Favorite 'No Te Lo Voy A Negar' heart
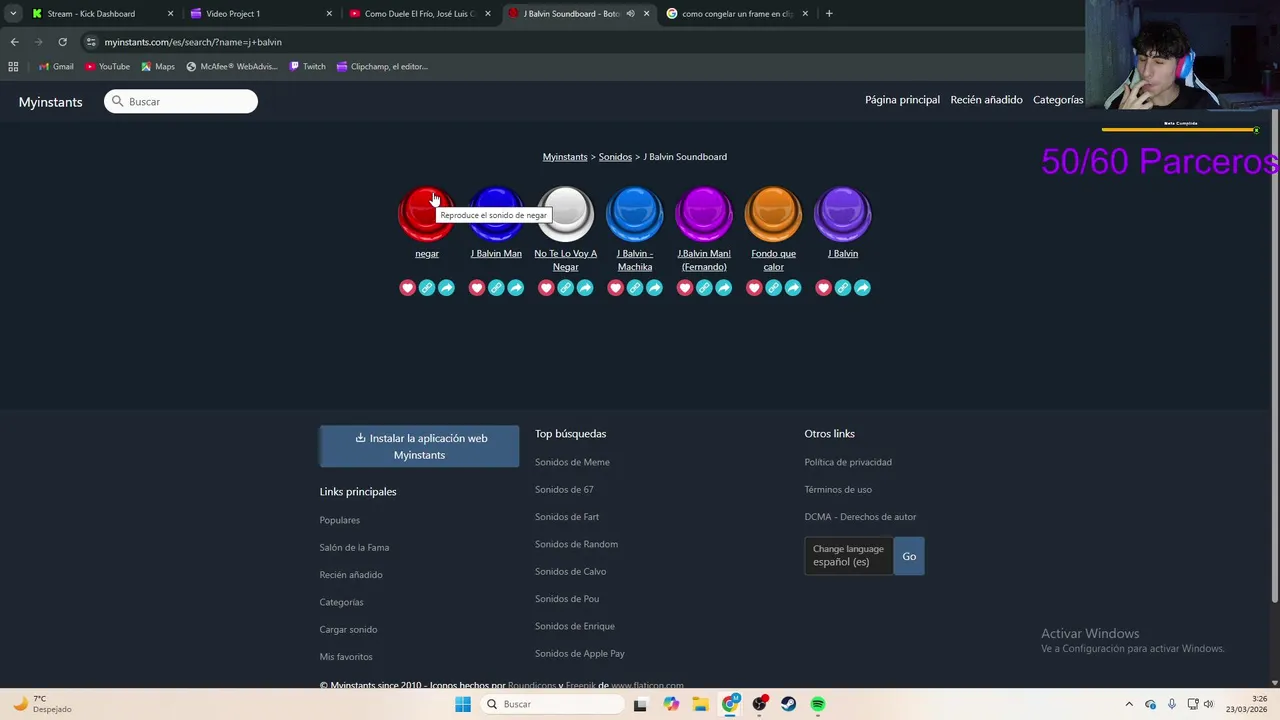This screenshot has width=1280, height=720. click(546, 288)
